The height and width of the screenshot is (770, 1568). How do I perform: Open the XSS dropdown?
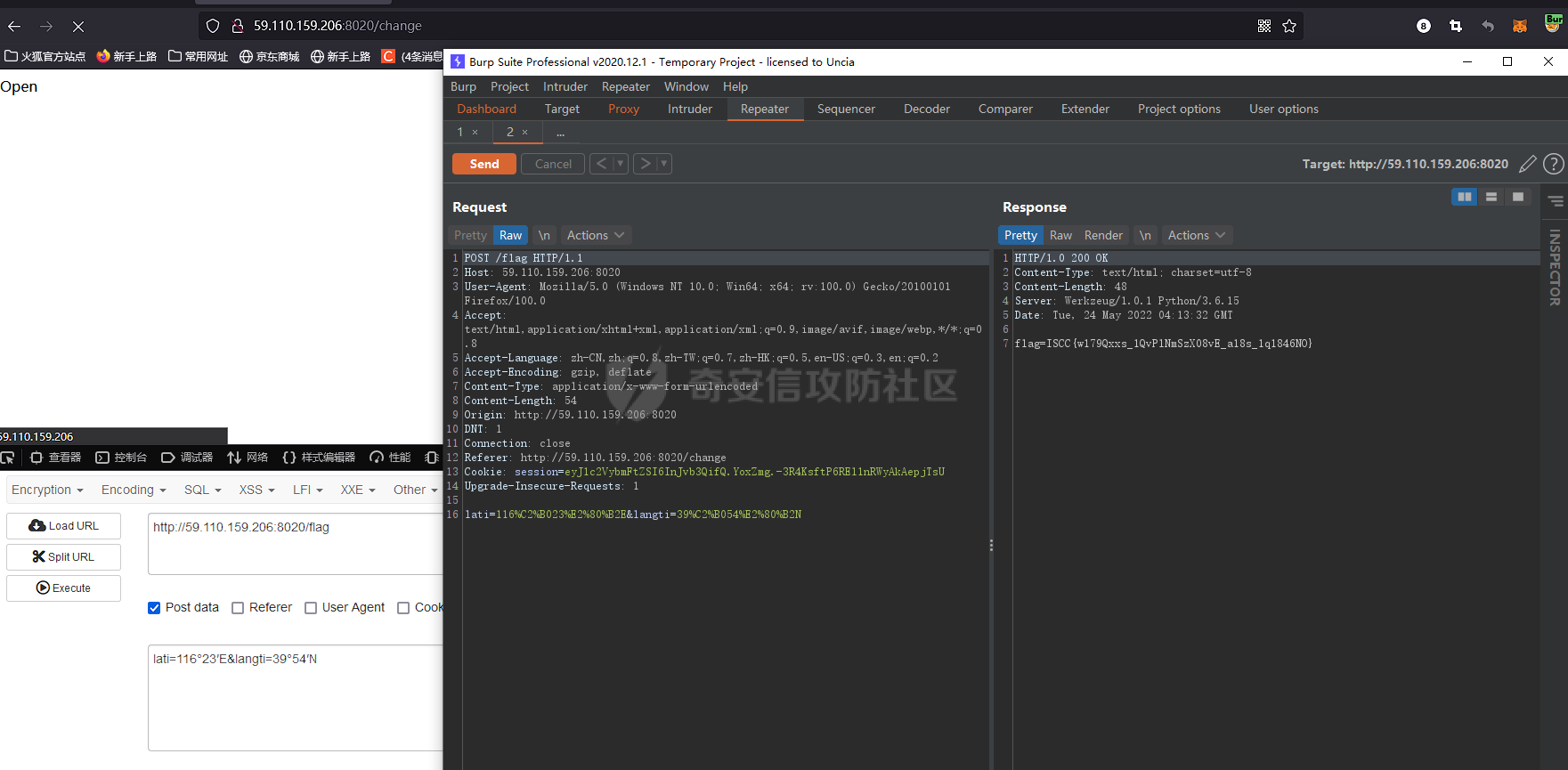[x=257, y=490]
